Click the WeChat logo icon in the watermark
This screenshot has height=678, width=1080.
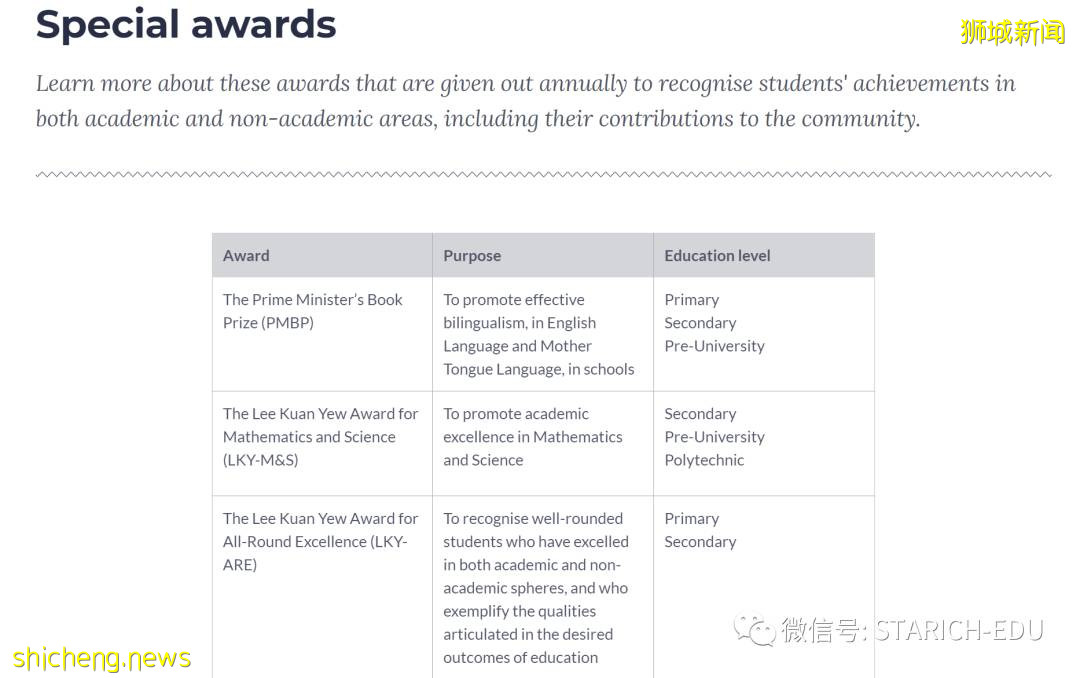pos(755,630)
